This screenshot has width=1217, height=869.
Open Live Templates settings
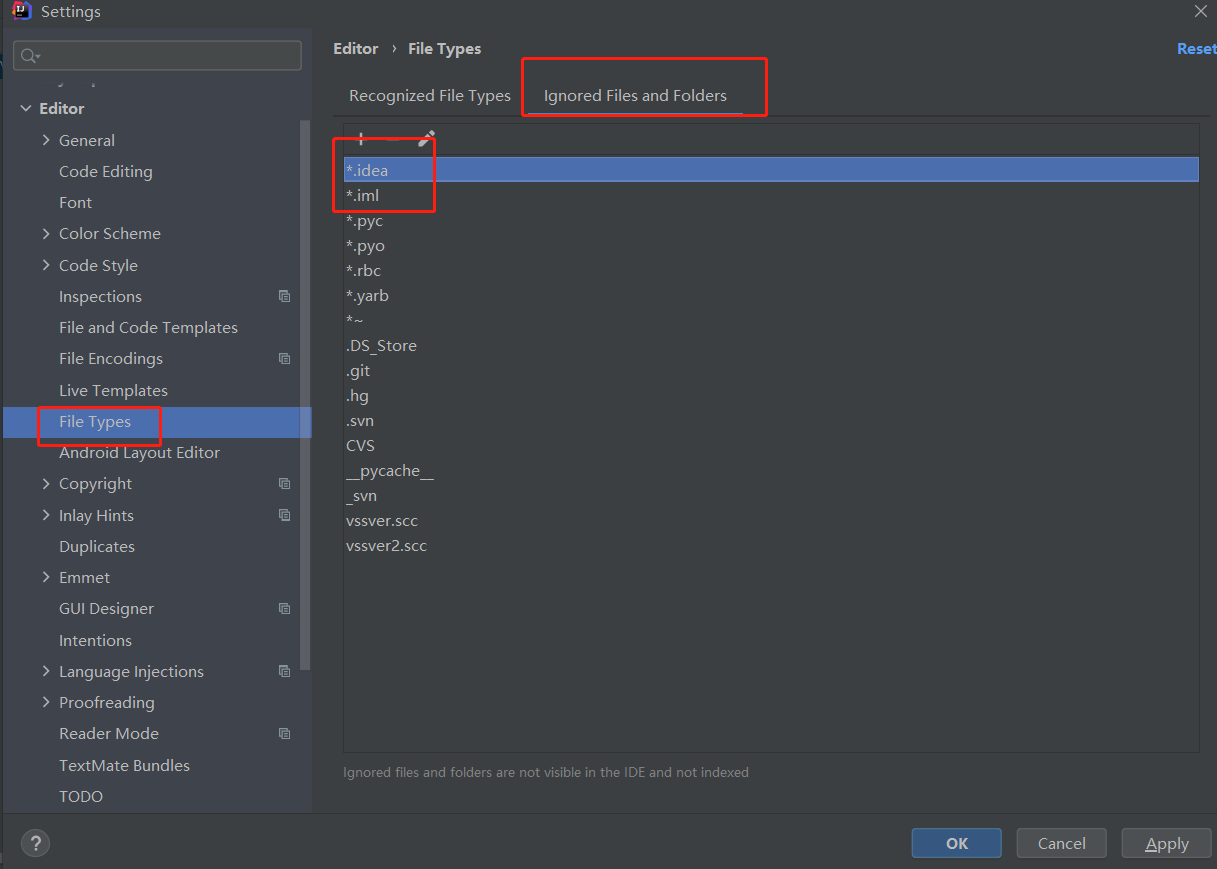point(113,390)
